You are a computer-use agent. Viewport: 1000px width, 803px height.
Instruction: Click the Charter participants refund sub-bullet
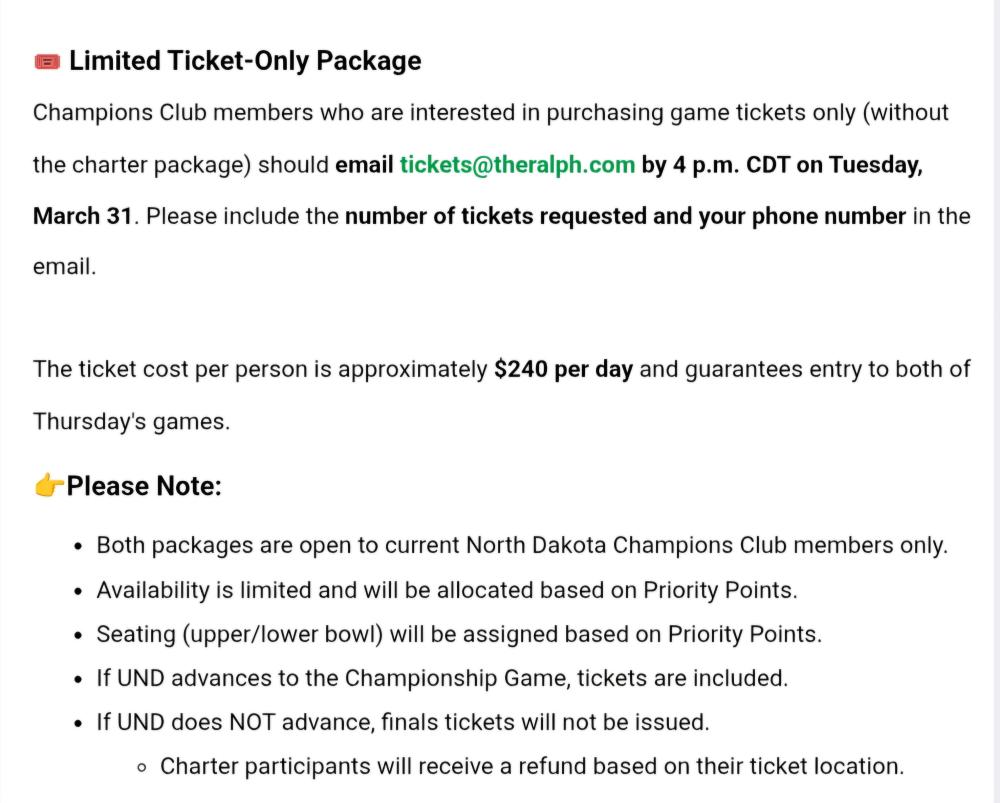pyautogui.click(x=532, y=767)
